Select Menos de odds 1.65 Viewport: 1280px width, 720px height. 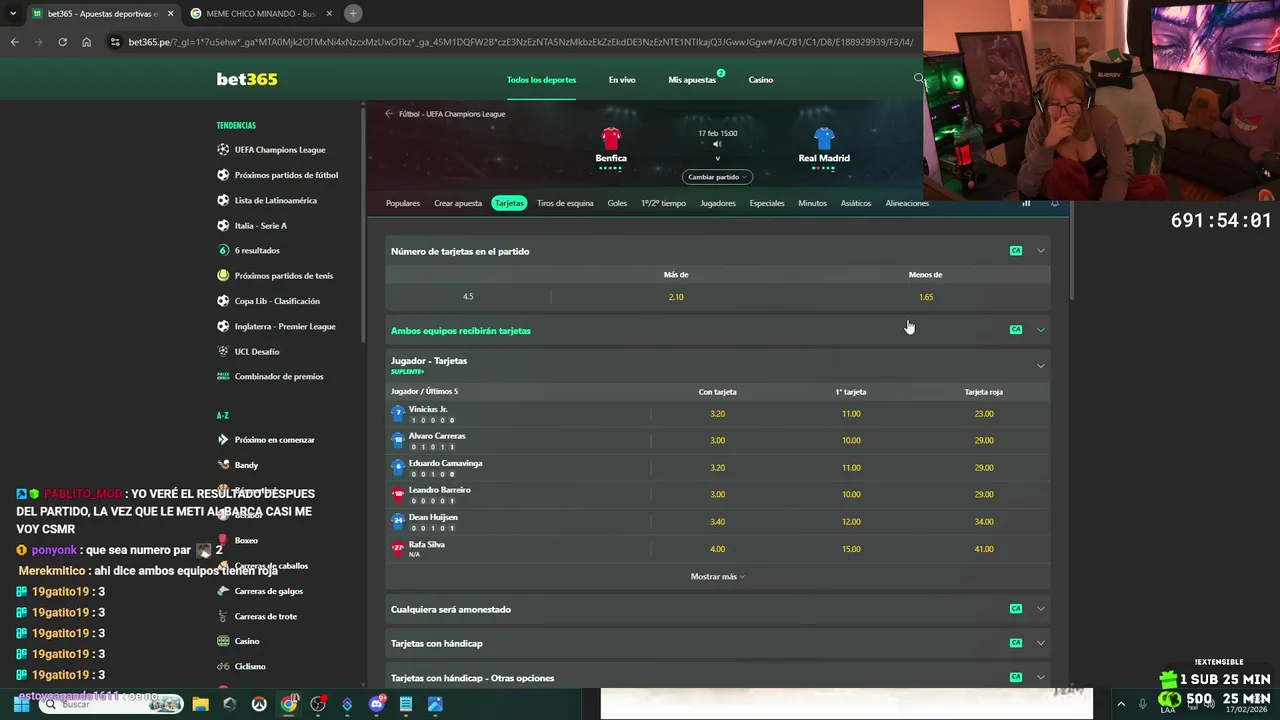coord(926,297)
